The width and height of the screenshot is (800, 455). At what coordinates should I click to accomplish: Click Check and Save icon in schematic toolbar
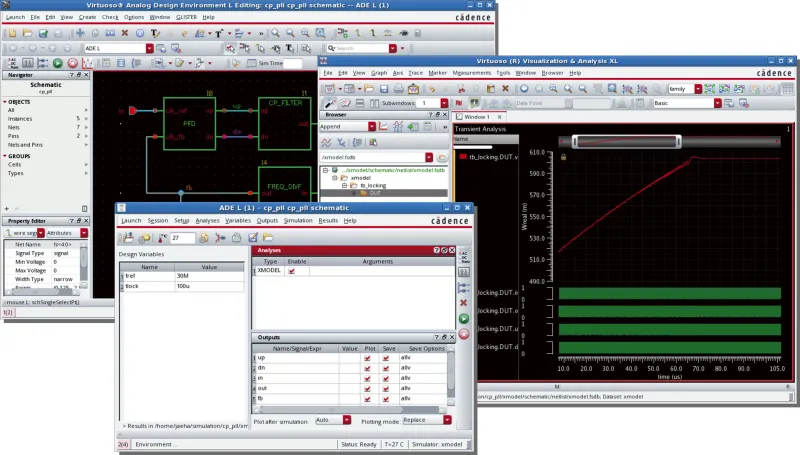(x=43, y=33)
